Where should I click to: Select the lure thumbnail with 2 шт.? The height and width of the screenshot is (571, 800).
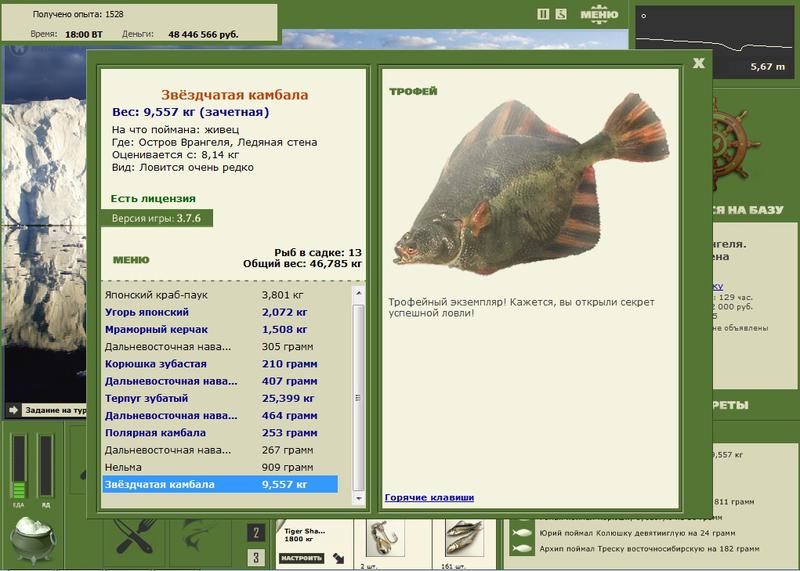(385, 538)
